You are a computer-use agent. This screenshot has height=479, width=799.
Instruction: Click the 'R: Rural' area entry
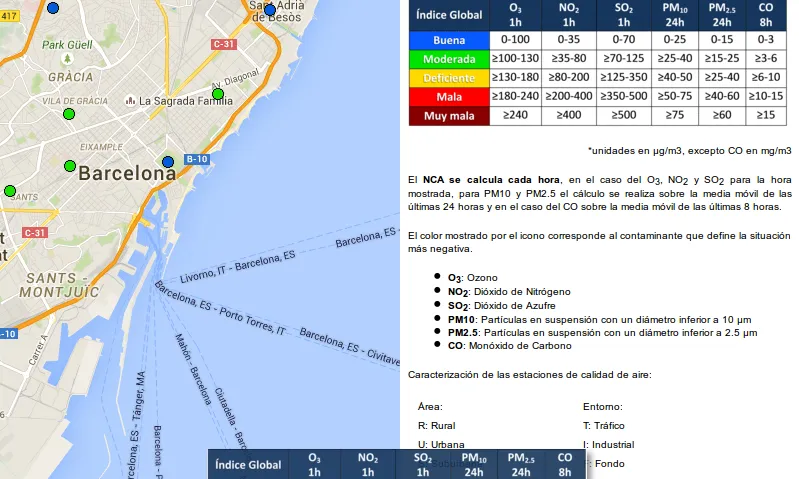[436, 425]
